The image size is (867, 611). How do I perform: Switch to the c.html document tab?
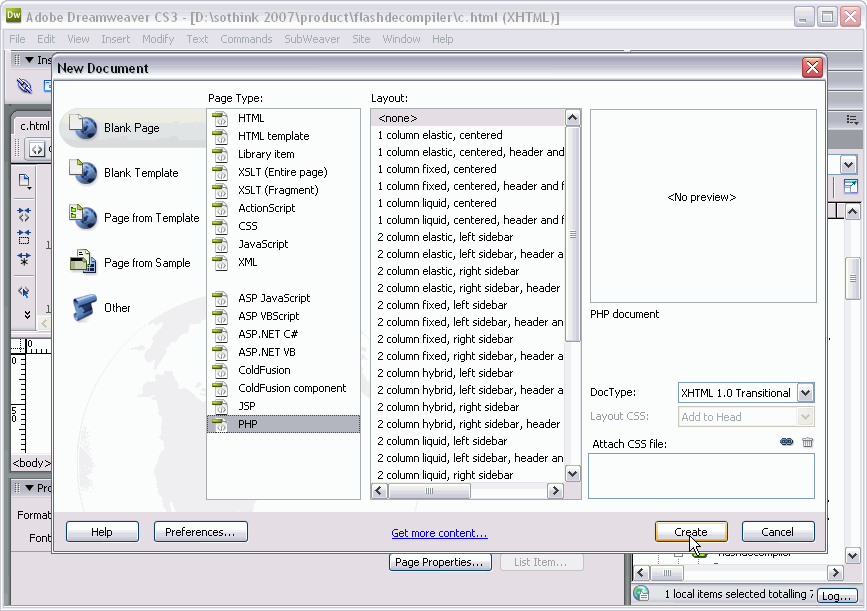point(33,126)
